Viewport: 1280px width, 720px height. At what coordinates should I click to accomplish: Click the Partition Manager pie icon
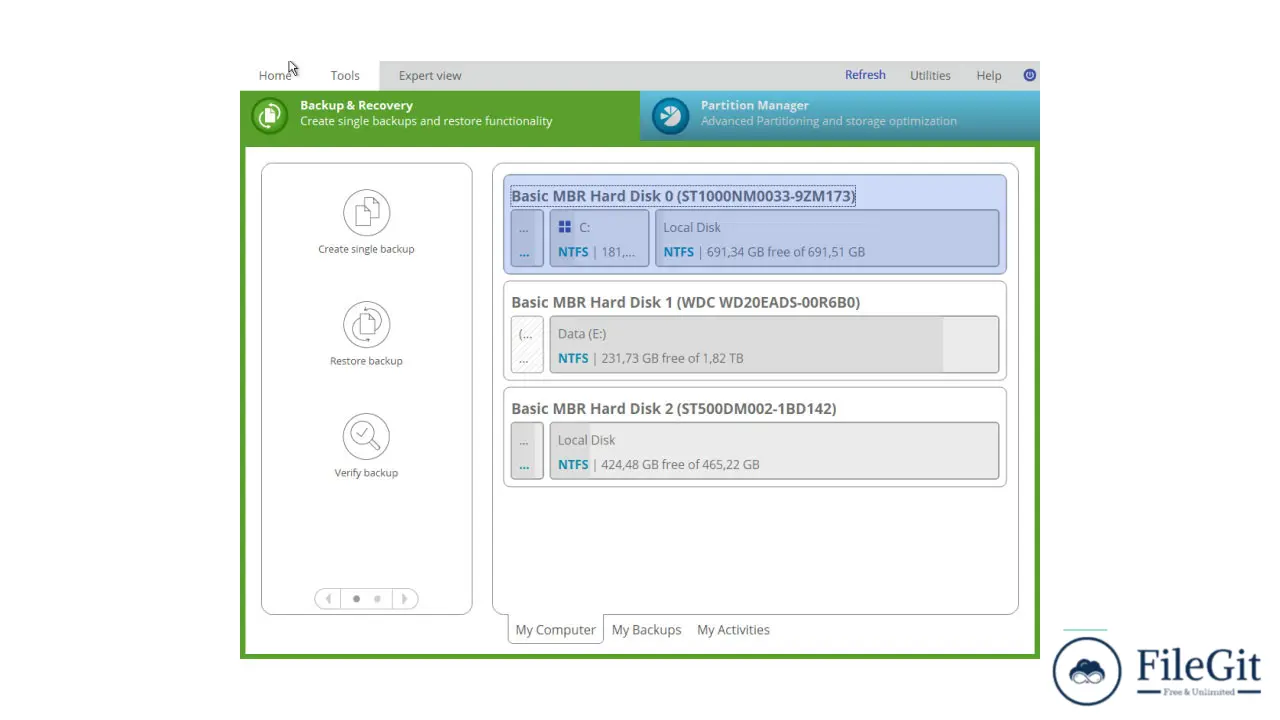point(670,115)
